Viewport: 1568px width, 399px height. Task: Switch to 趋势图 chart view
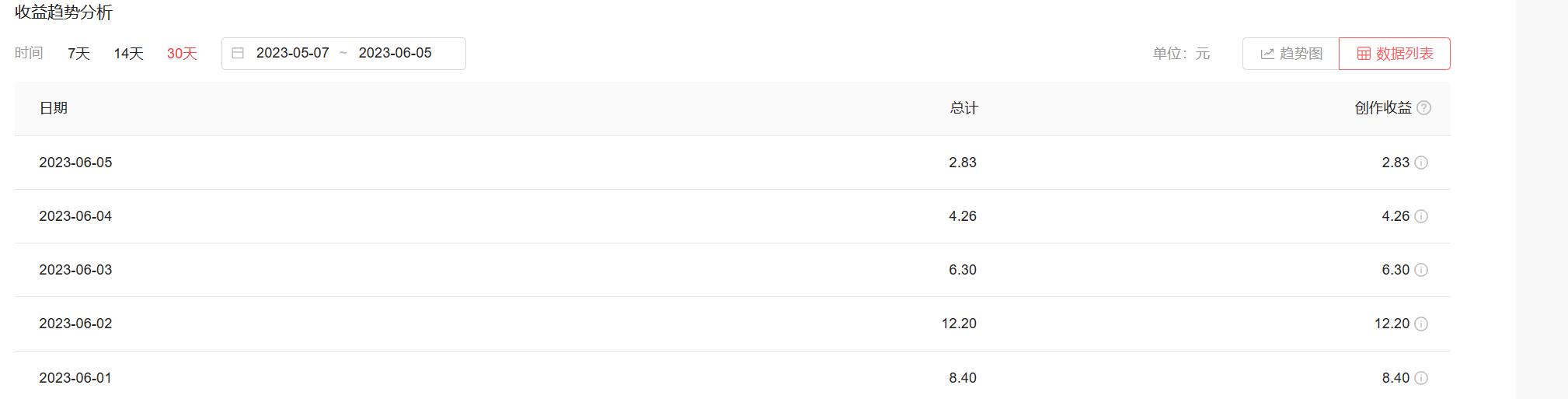[1291, 54]
